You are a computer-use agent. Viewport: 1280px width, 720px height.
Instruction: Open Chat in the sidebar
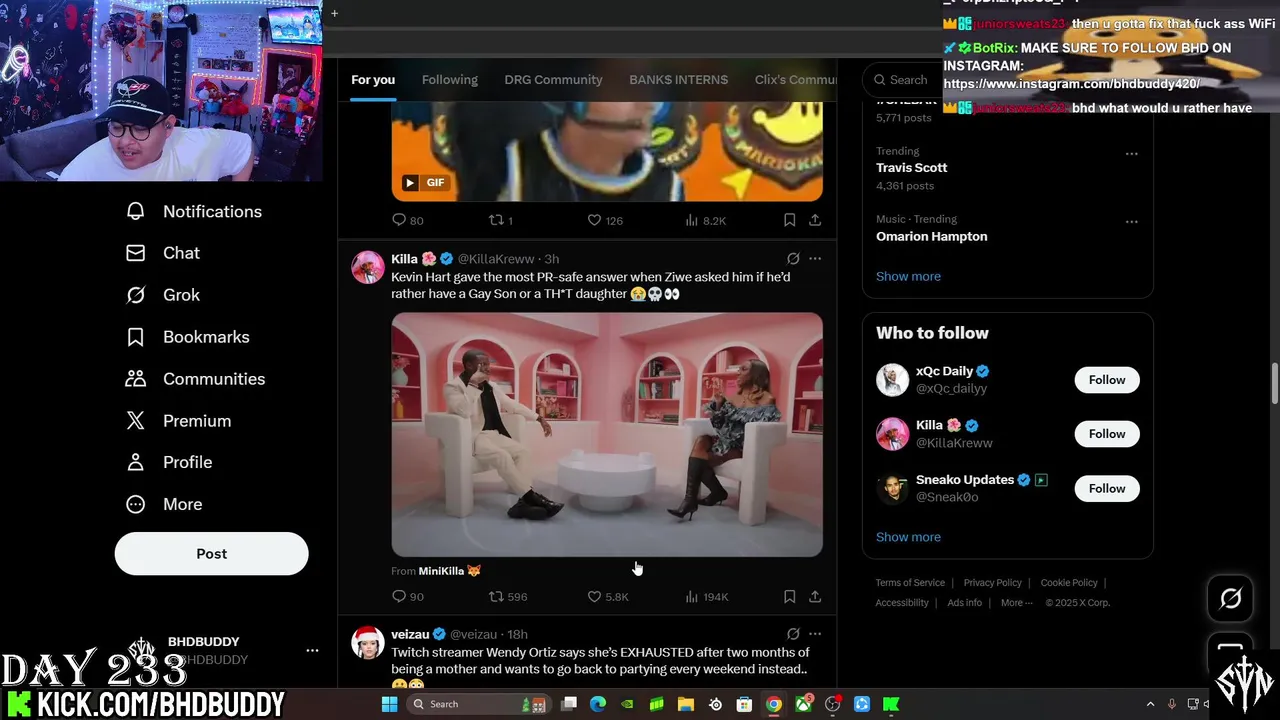163,253
